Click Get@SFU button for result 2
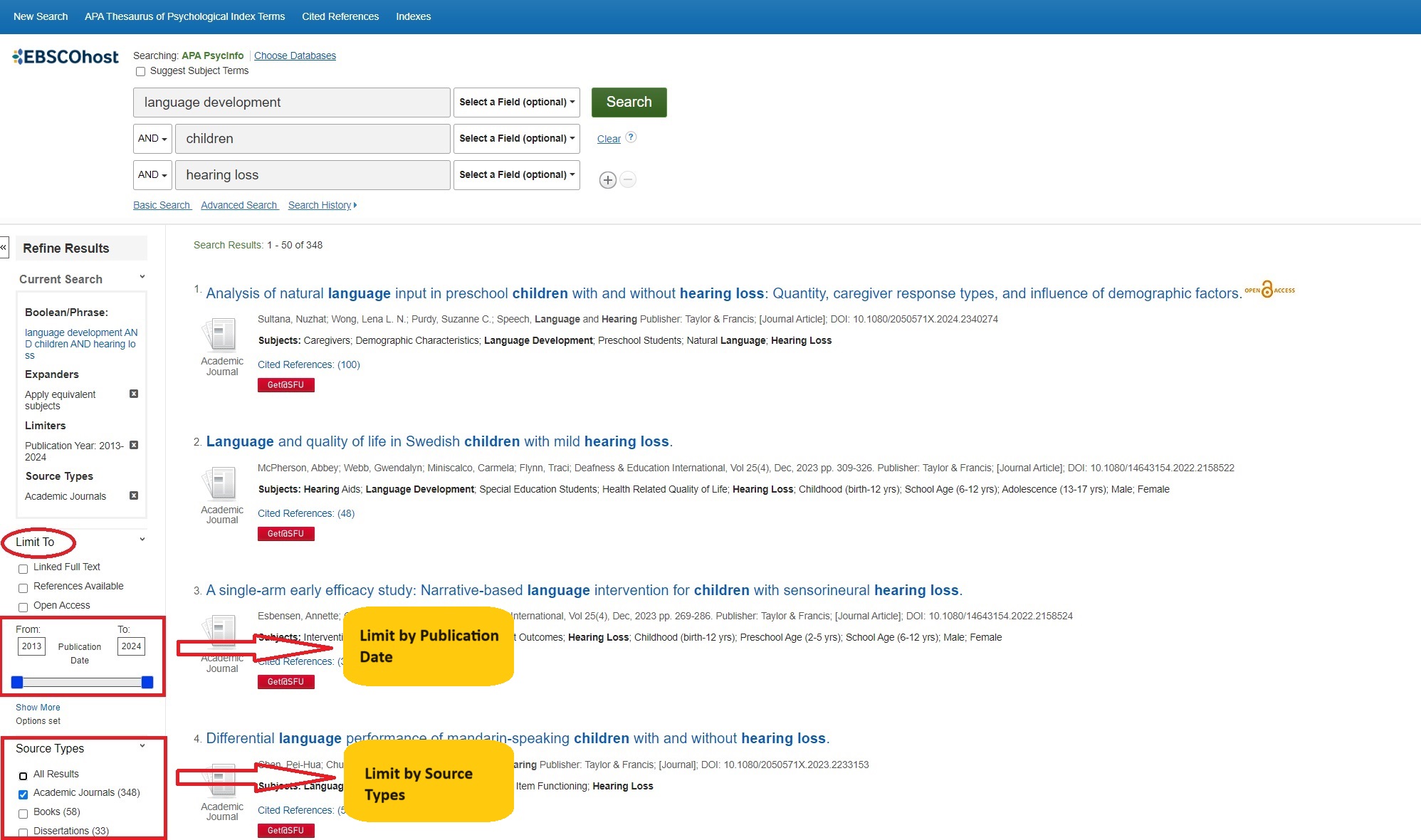The height and width of the screenshot is (840, 1421). point(286,534)
